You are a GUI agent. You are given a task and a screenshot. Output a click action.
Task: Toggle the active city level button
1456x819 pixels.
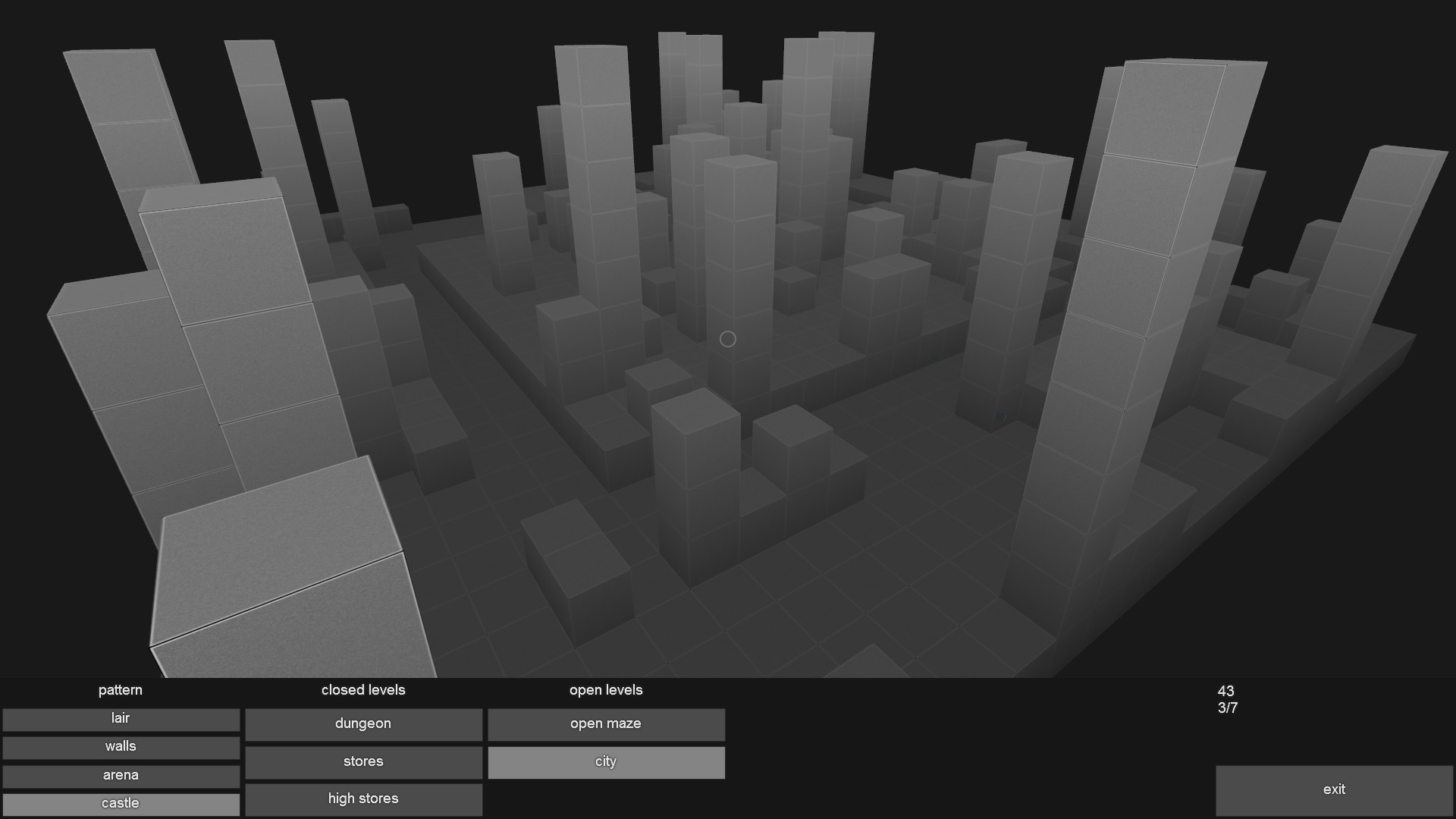tap(606, 762)
